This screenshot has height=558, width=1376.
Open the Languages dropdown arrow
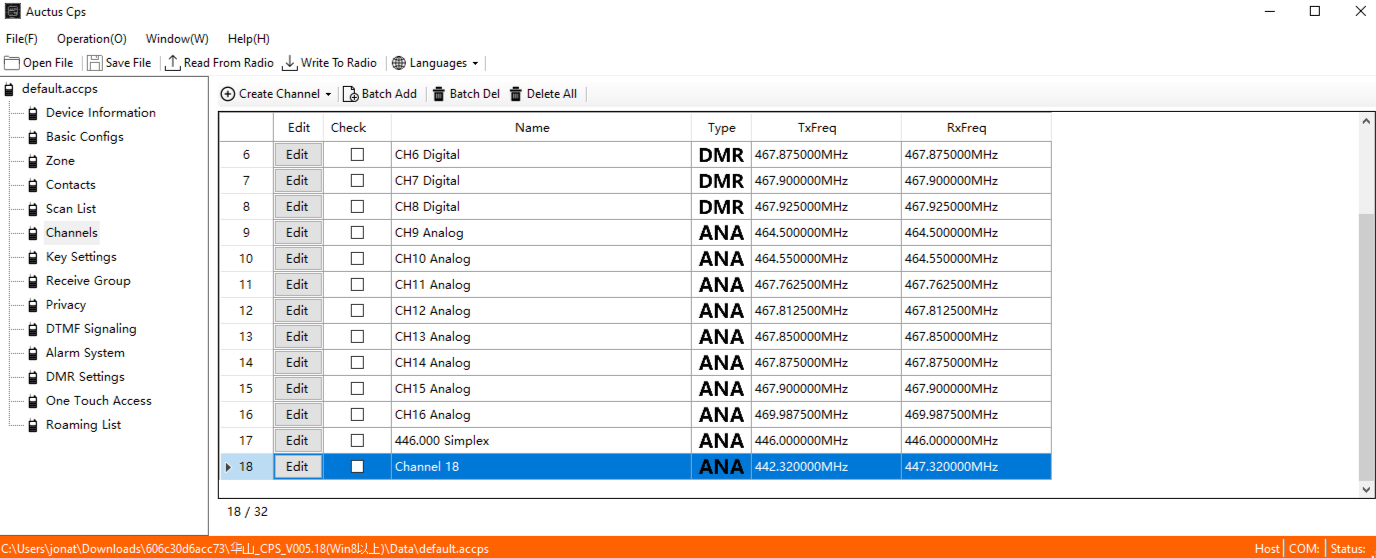(x=475, y=63)
